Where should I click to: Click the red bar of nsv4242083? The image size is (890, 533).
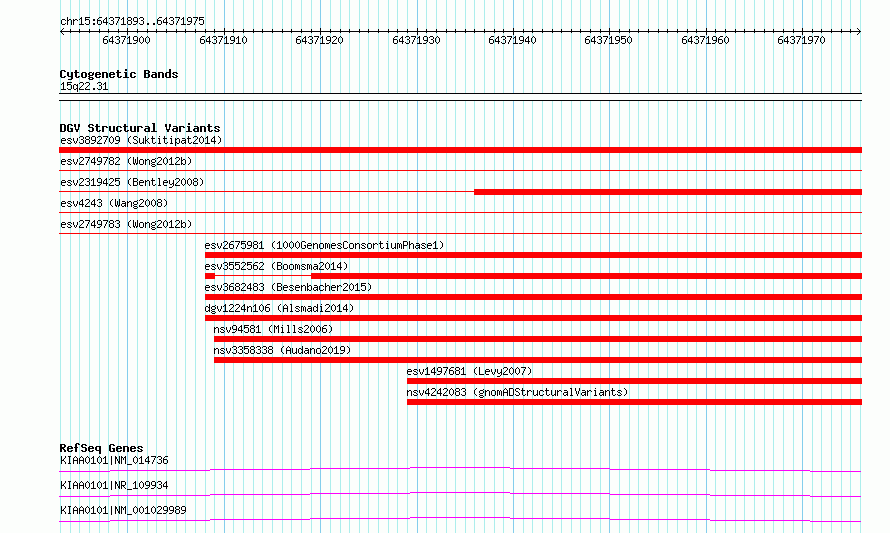pos(634,402)
